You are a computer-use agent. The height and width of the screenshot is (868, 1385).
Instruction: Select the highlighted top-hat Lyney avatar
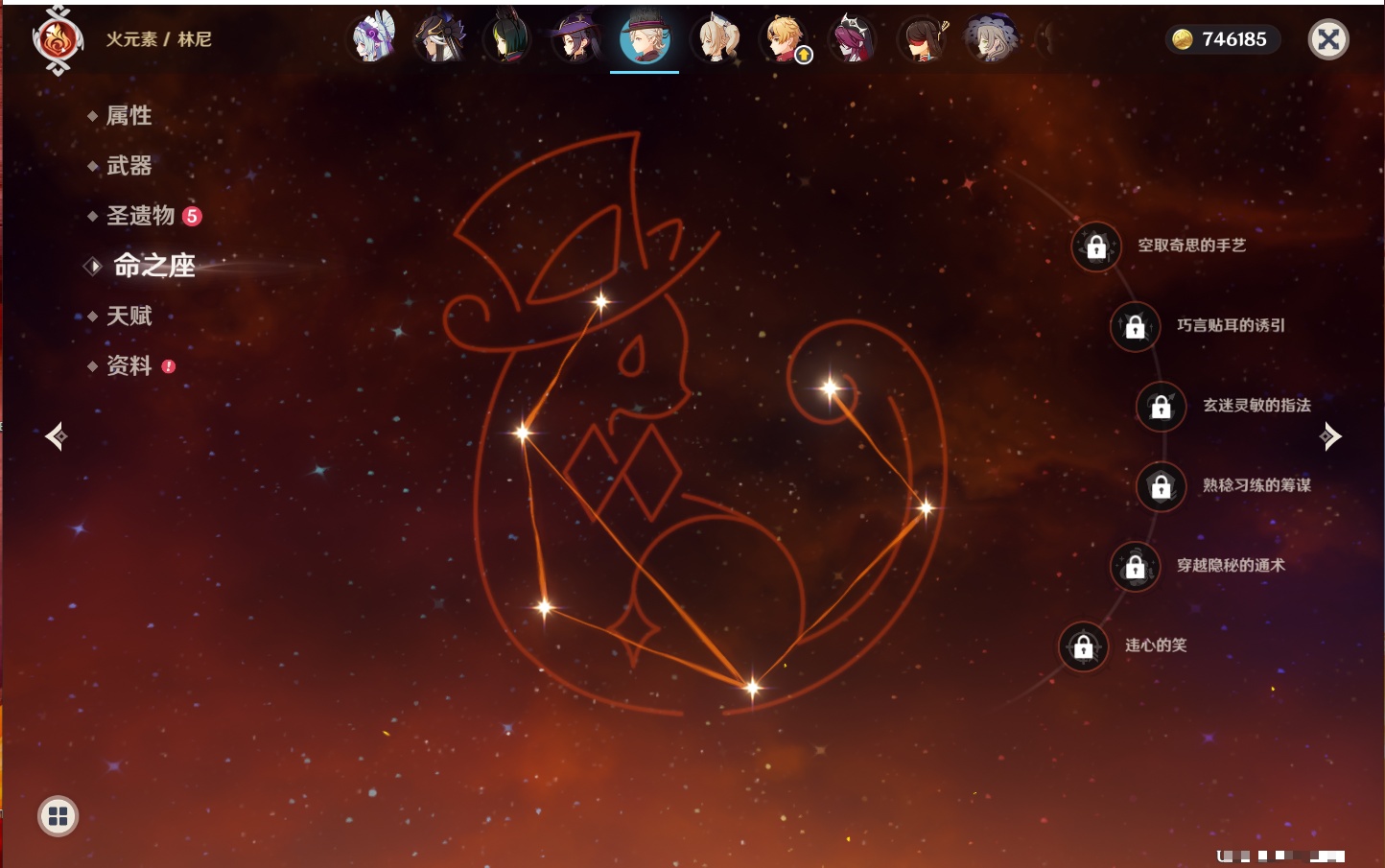point(645,38)
